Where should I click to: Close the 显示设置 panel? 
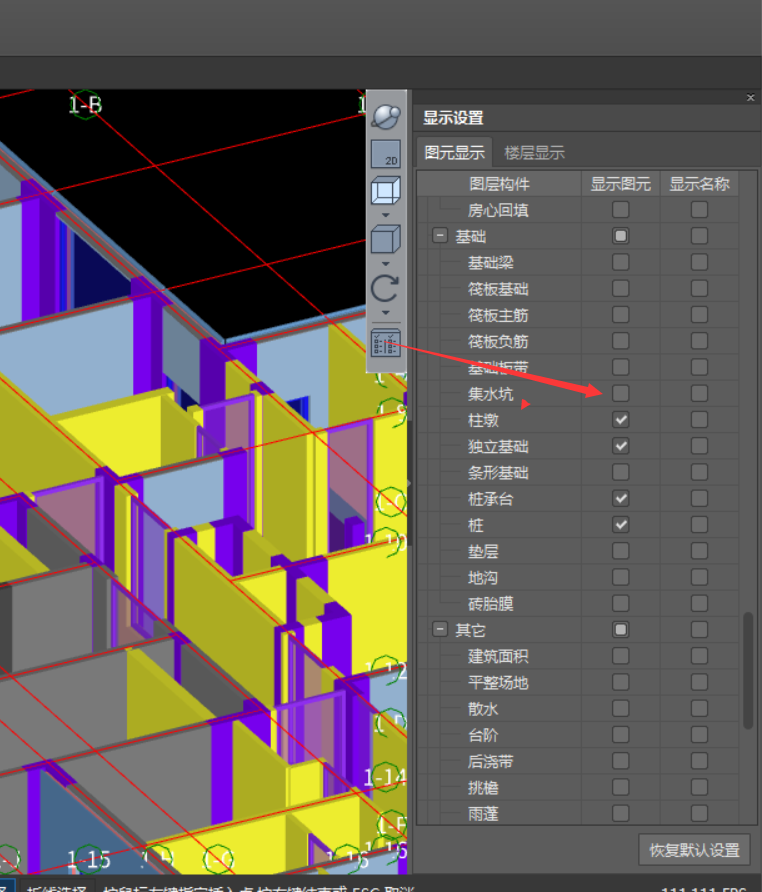750,98
